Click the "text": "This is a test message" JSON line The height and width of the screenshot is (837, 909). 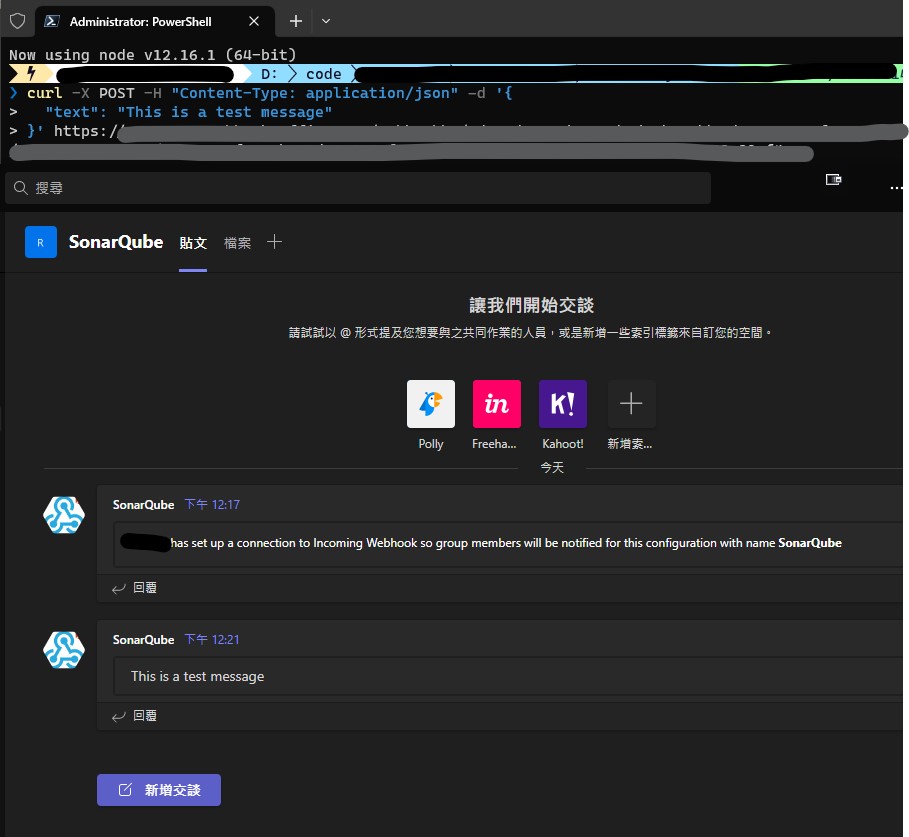click(188, 112)
